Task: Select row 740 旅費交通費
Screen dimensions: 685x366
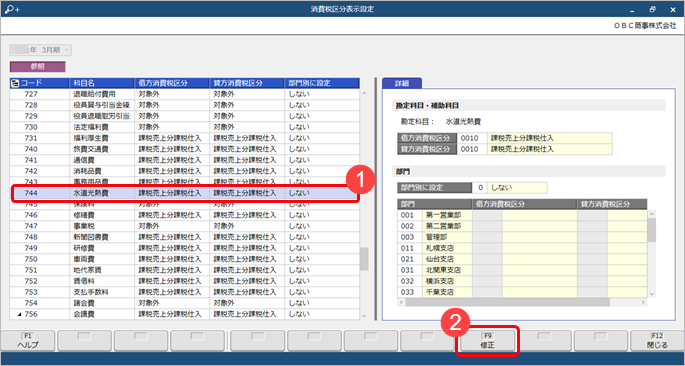Action: 184,149
